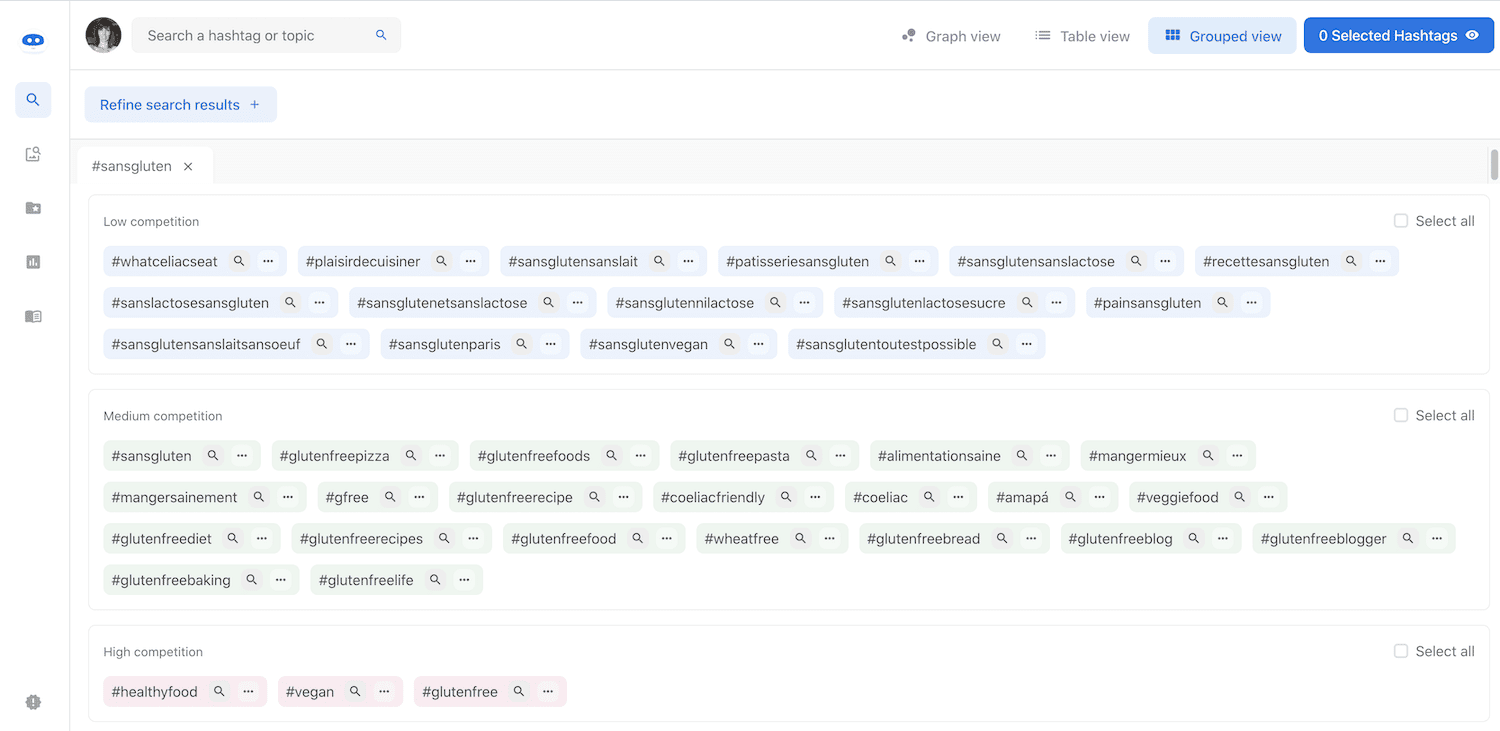Switch to Graph view
This screenshot has width=1500, height=731.
951,36
